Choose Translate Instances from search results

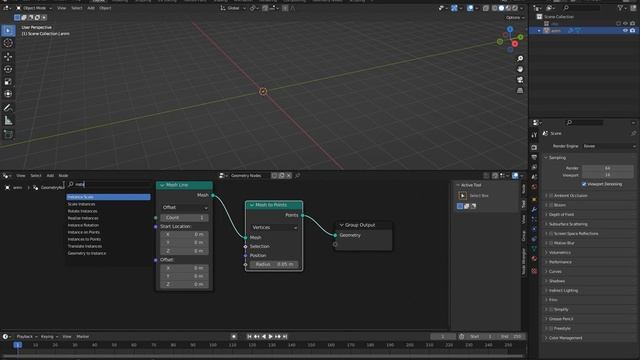point(108,246)
